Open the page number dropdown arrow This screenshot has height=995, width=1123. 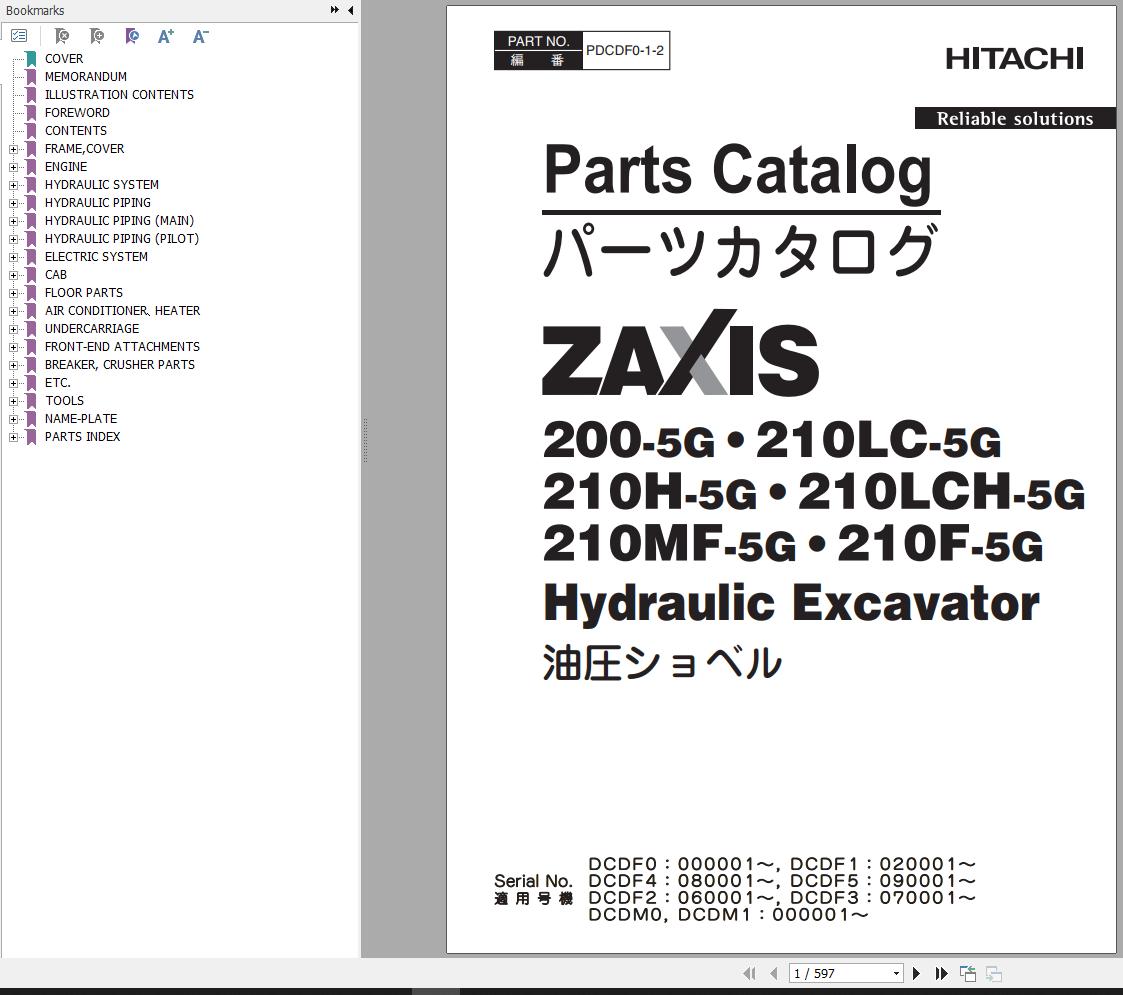coord(896,974)
